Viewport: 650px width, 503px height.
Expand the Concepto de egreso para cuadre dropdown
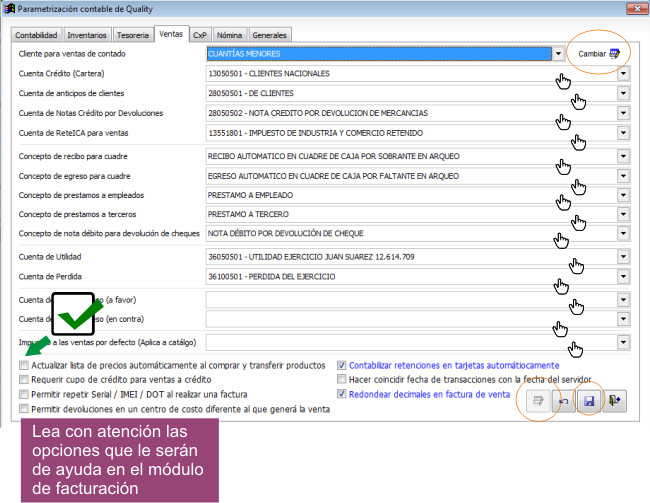(x=623, y=176)
